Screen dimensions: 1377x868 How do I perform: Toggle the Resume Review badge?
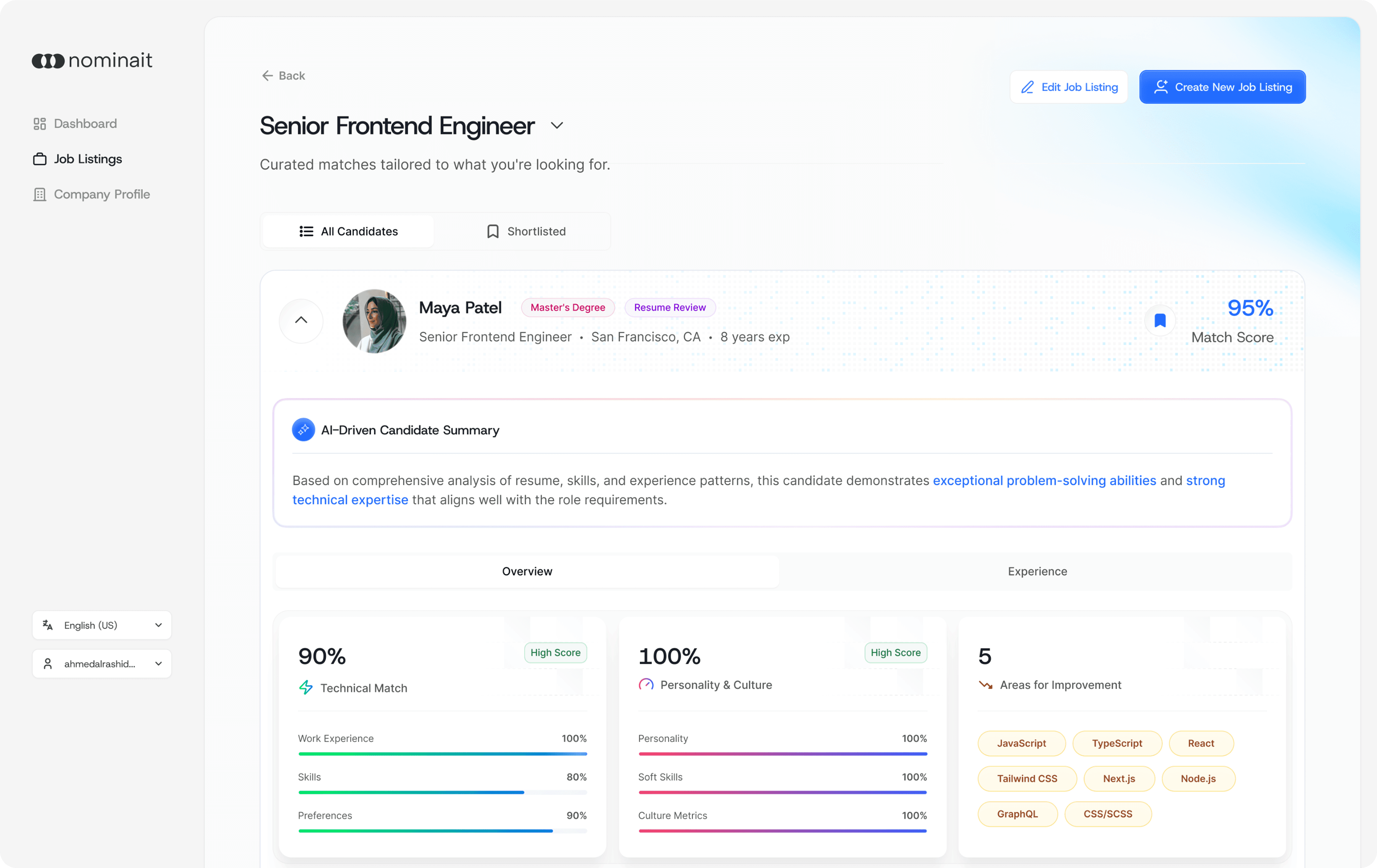(x=670, y=307)
